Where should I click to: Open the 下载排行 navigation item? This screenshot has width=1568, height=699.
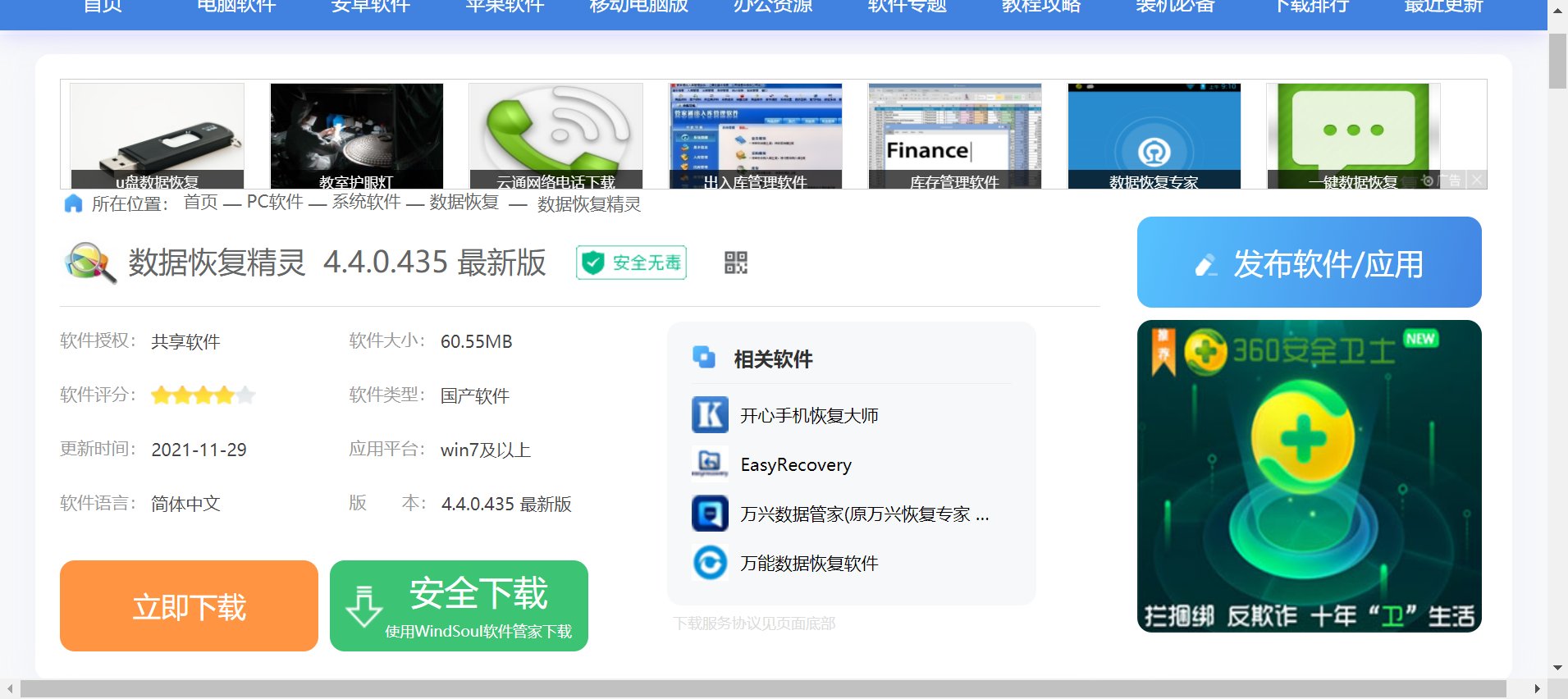click(x=1310, y=7)
